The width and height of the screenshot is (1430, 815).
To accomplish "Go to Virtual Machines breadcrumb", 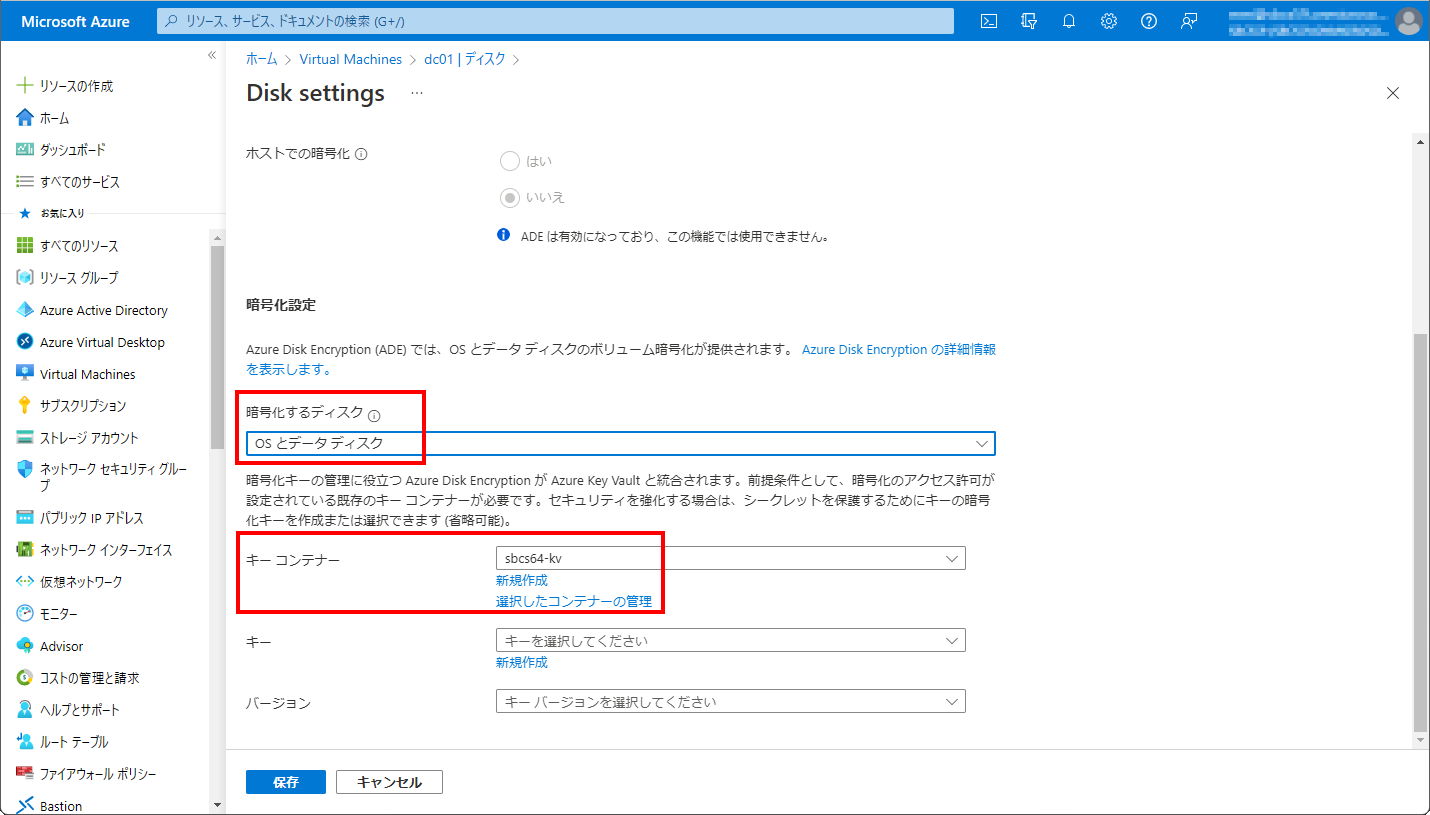I will coord(351,59).
